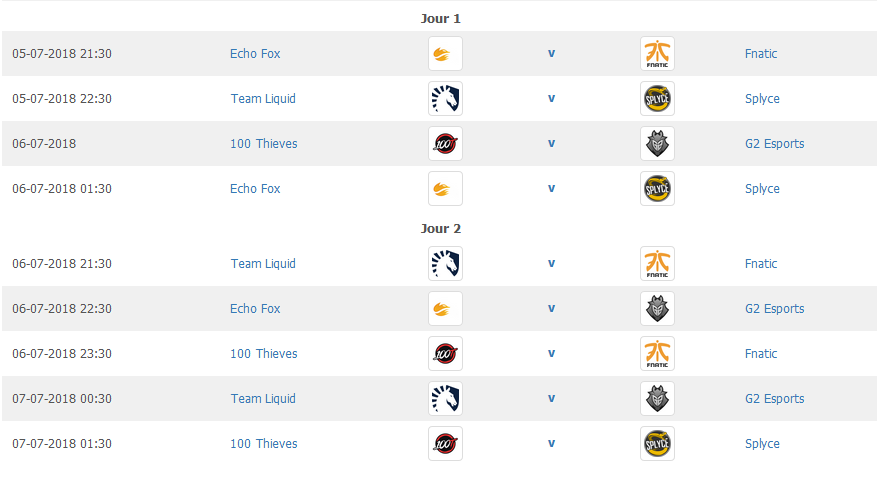Click Splyce logo in 07-07-2018 01:30 match
This screenshot has height=478, width=877.
coord(657,443)
